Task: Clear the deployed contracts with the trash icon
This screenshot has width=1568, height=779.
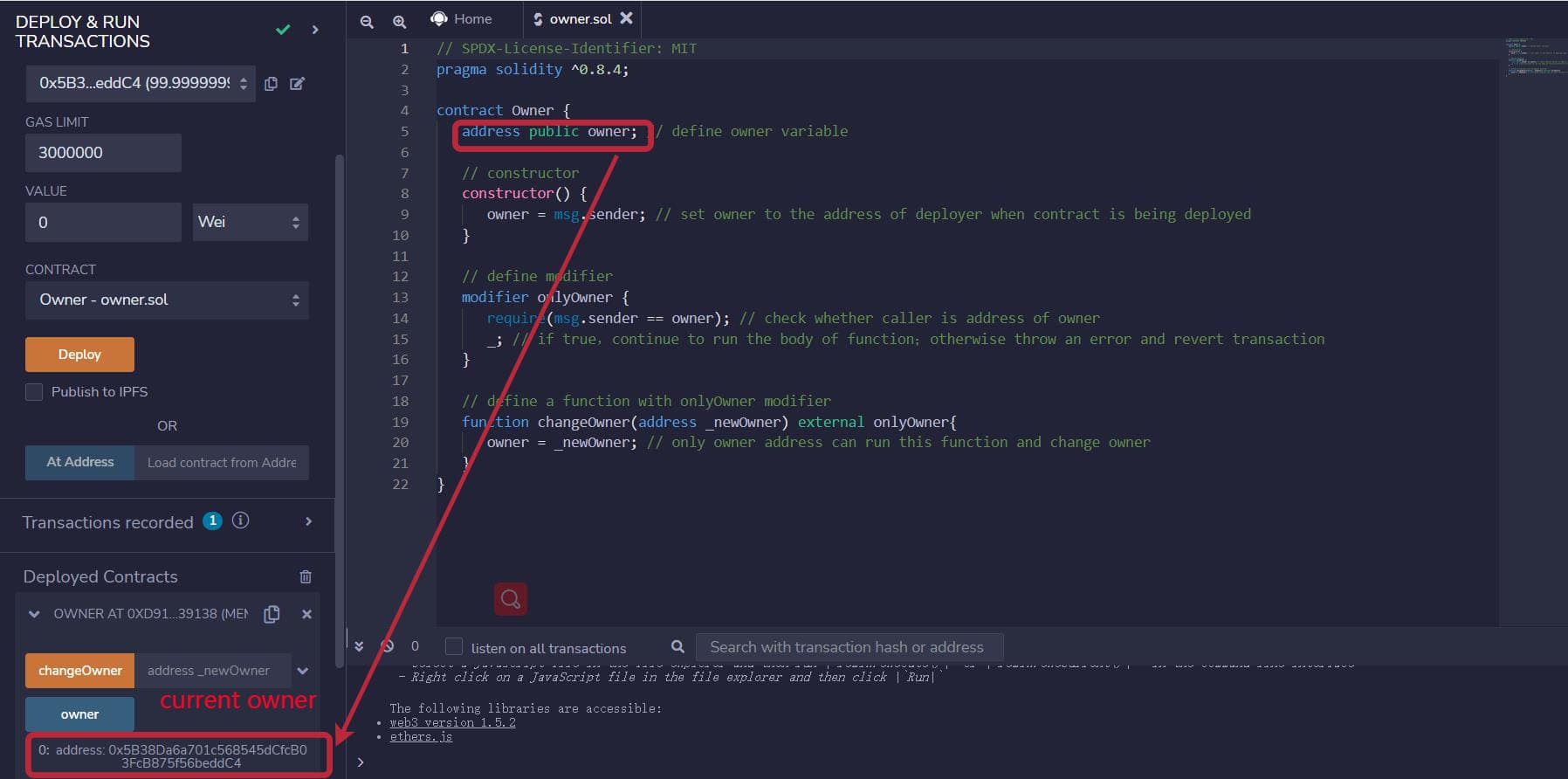Action: pos(306,576)
